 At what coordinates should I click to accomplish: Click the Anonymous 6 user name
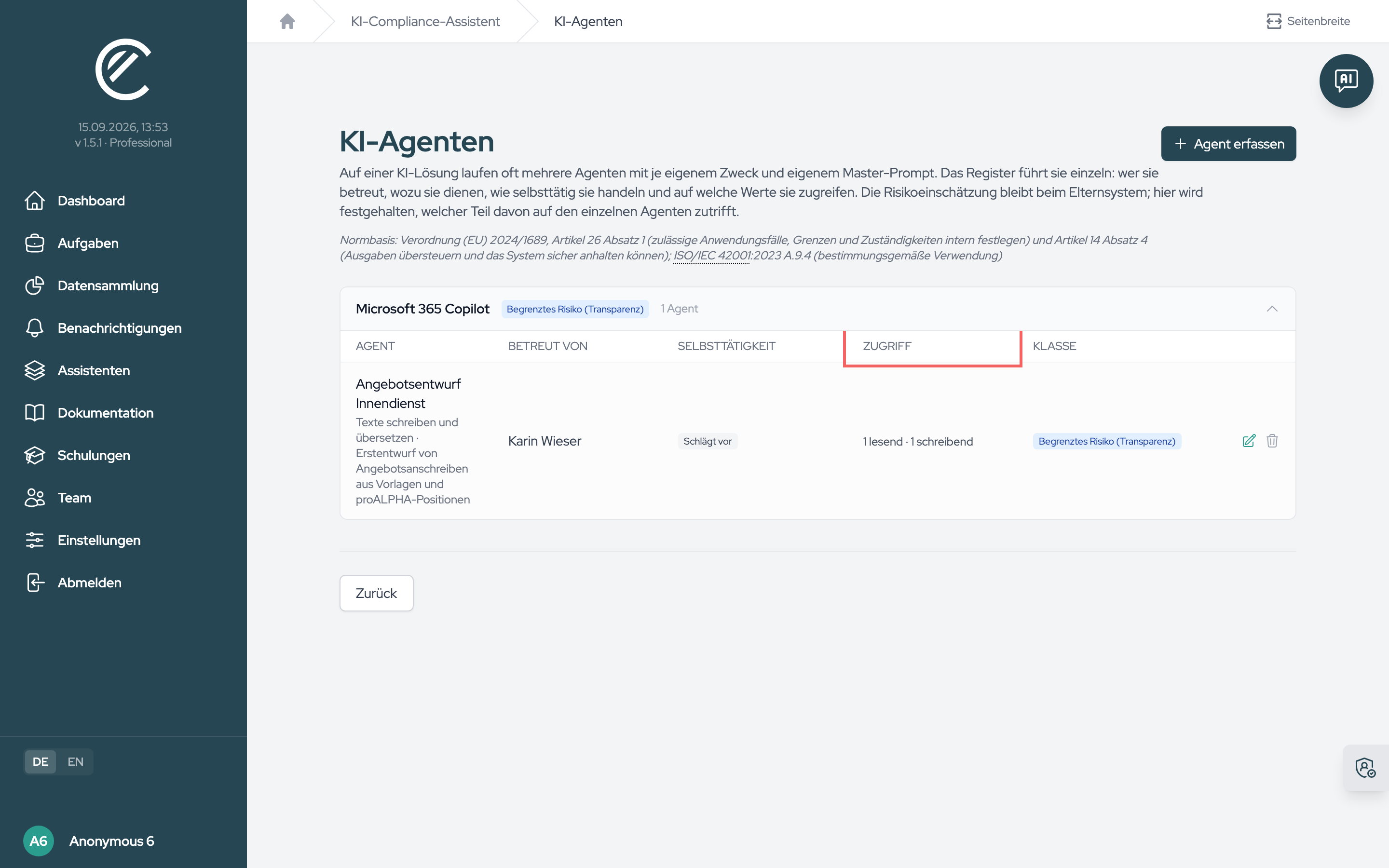pyautogui.click(x=112, y=841)
